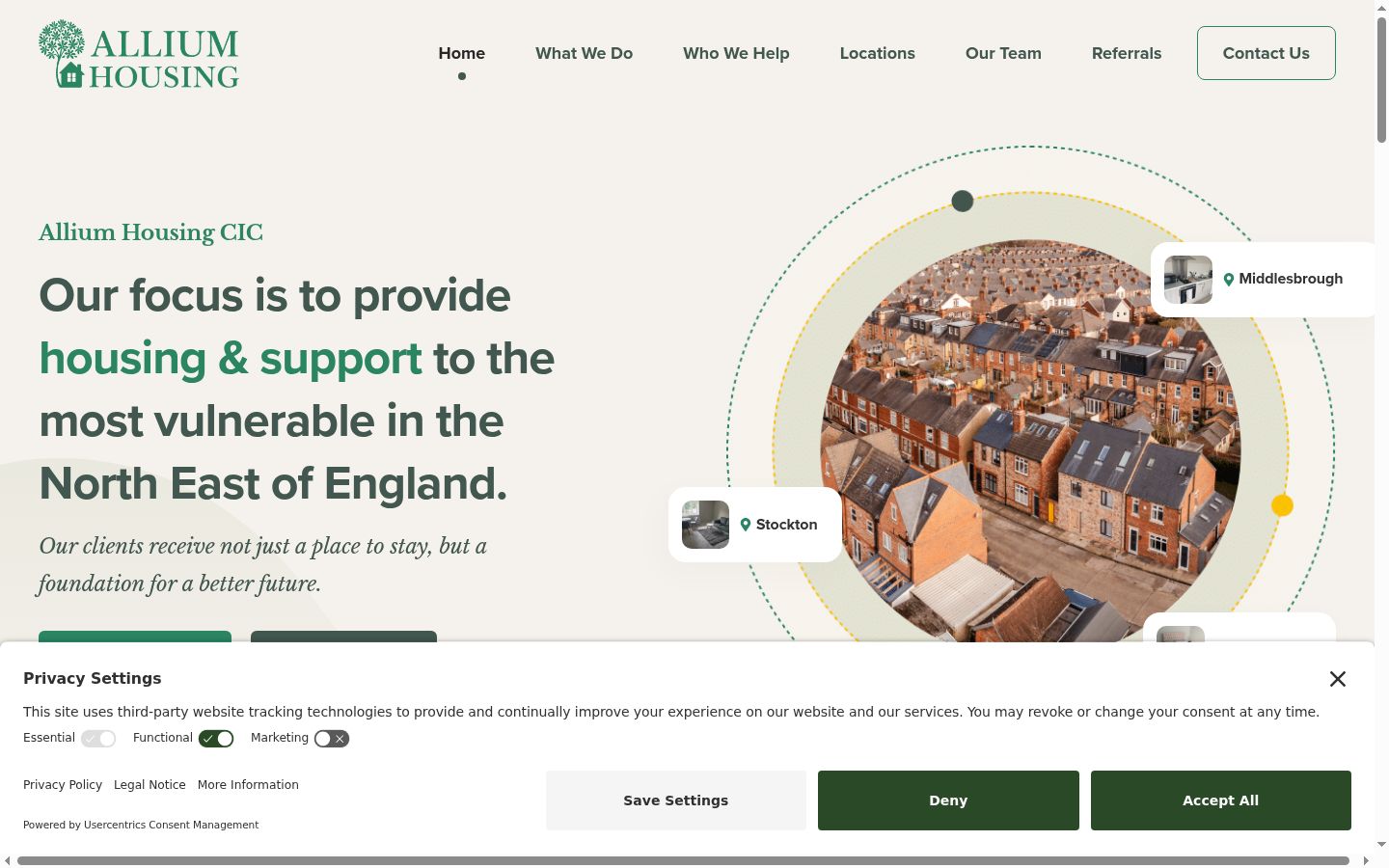
Task: Click the scroll-down arrow of the vertical scrollbar
Action: tap(1381, 845)
